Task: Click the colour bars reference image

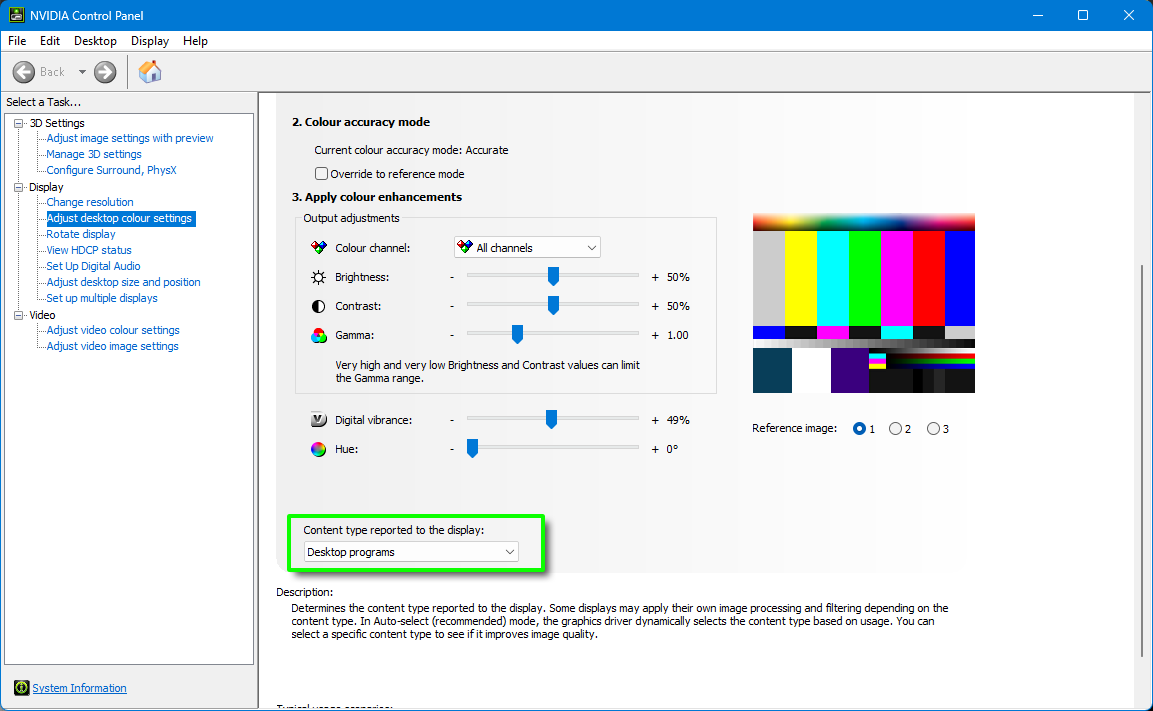Action: pyautogui.click(x=863, y=303)
